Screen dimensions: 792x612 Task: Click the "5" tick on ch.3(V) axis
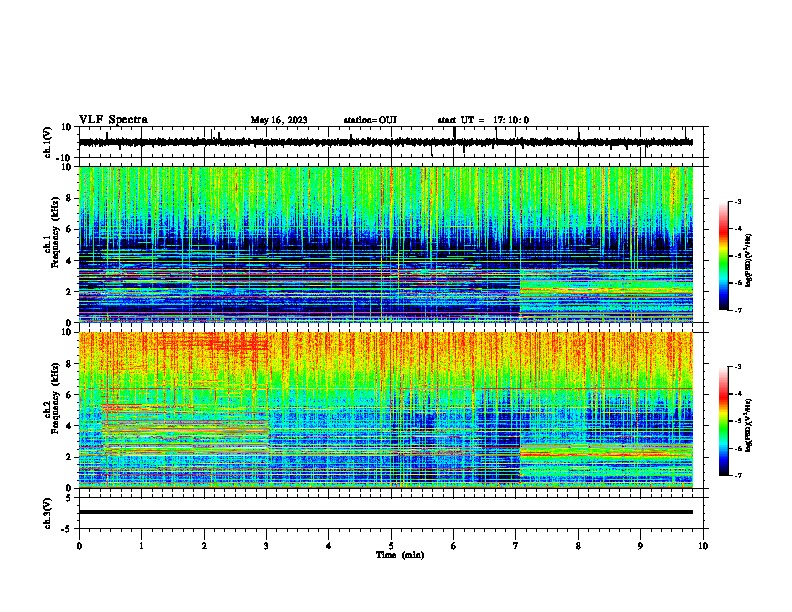pyautogui.click(x=69, y=498)
